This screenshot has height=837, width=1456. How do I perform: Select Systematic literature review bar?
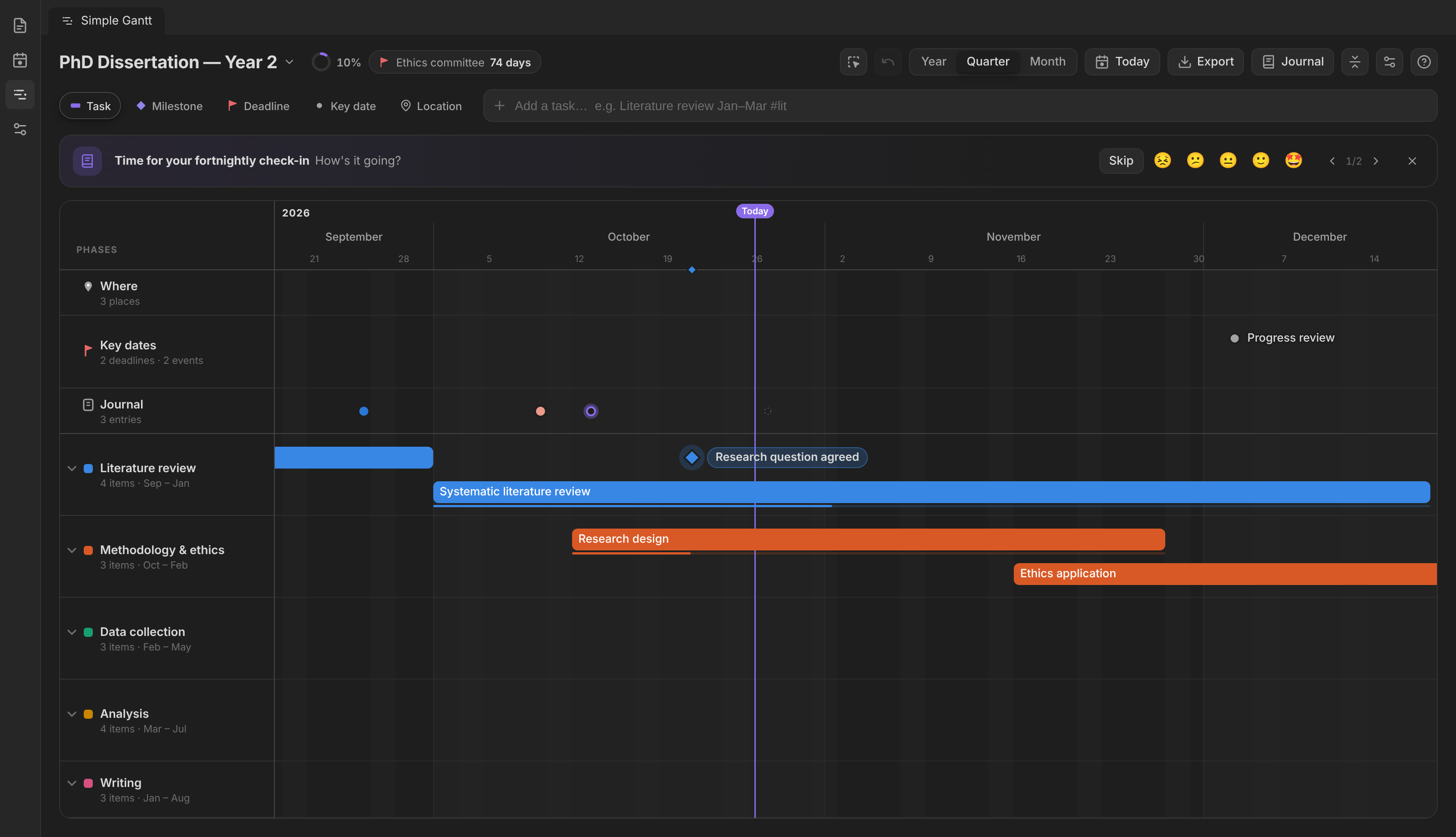pos(931,492)
